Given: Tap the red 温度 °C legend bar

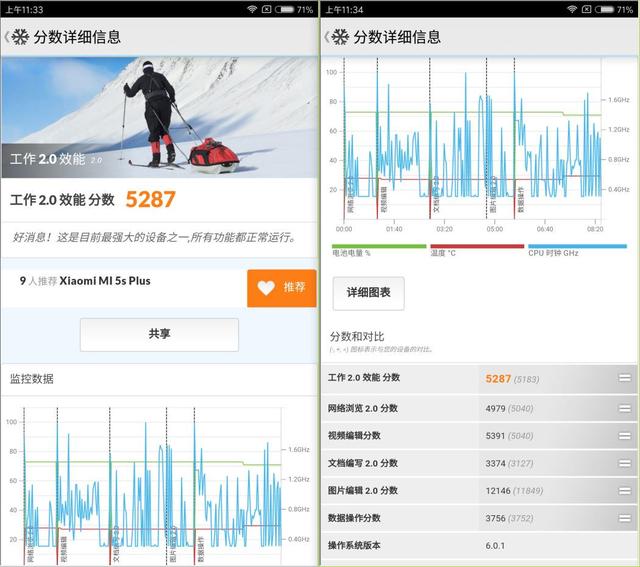Looking at the screenshot, I should pyautogui.click(x=477, y=246).
